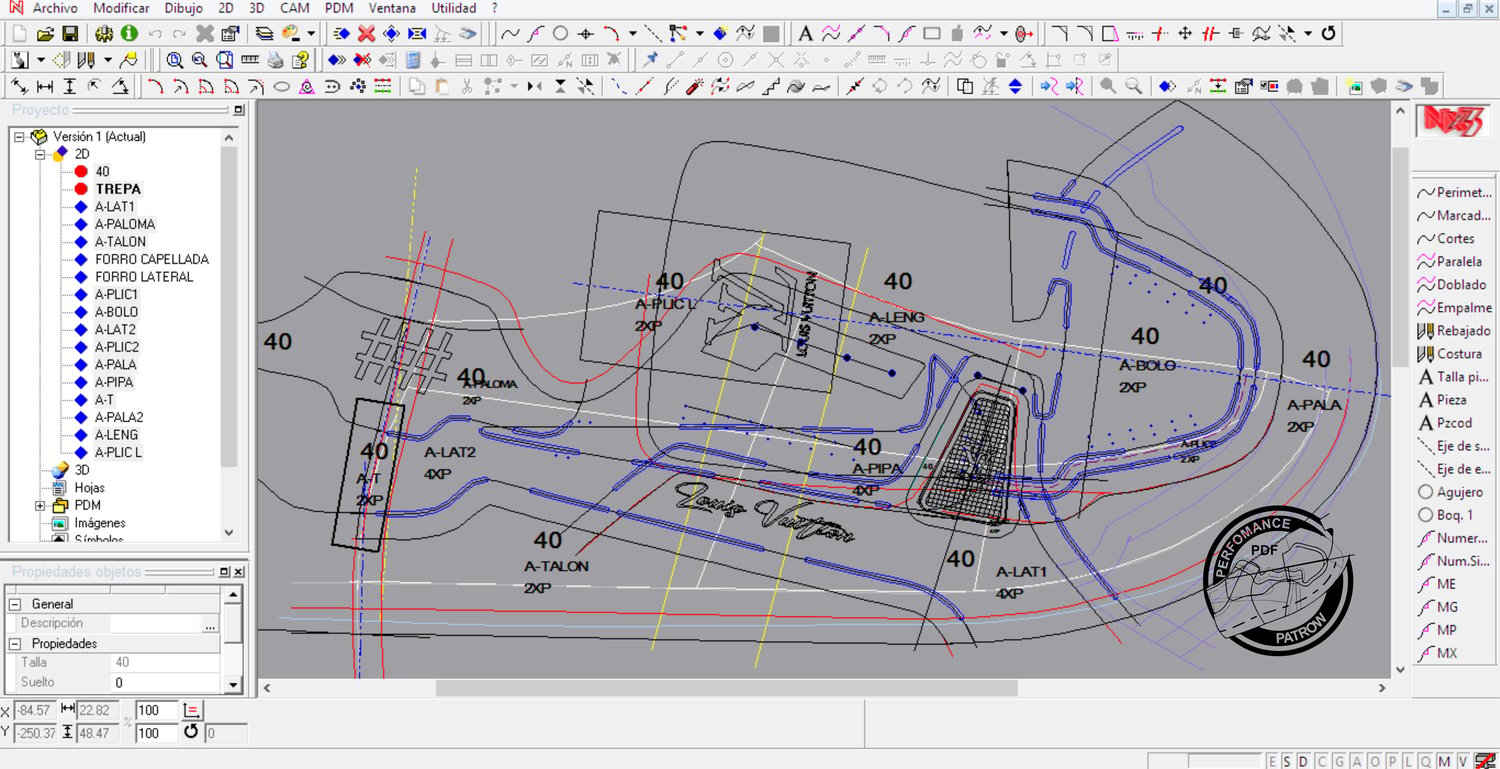Image resolution: width=1500 pixels, height=769 pixels.
Task: Select the Cortes line type
Action: tap(1446, 239)
